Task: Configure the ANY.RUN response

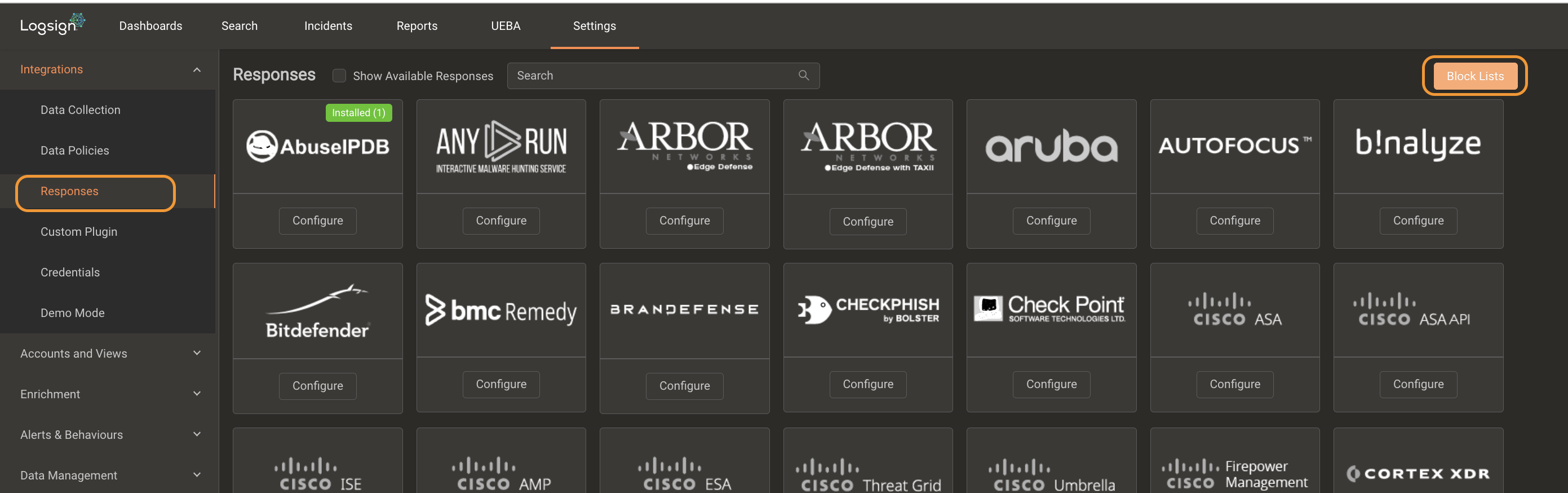Action: 501,221
